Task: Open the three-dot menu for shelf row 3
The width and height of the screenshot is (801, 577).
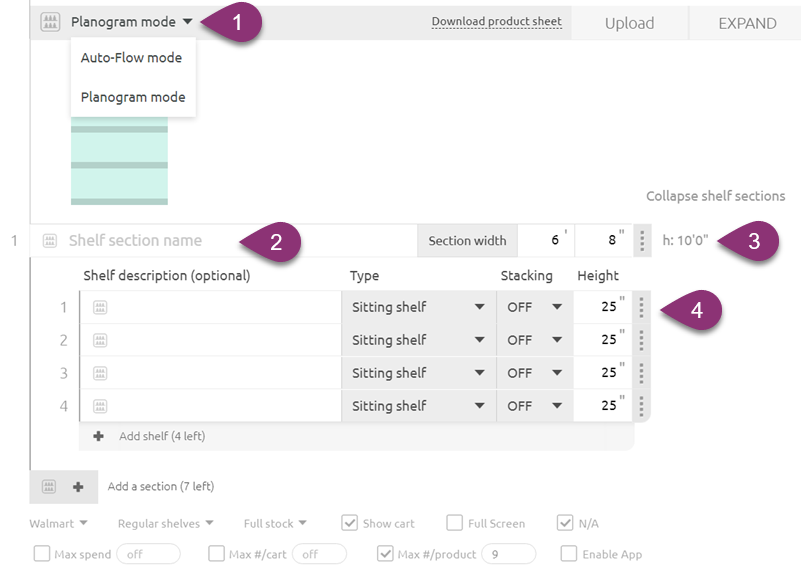Action: pyautogui.click(x=642, y=373)
